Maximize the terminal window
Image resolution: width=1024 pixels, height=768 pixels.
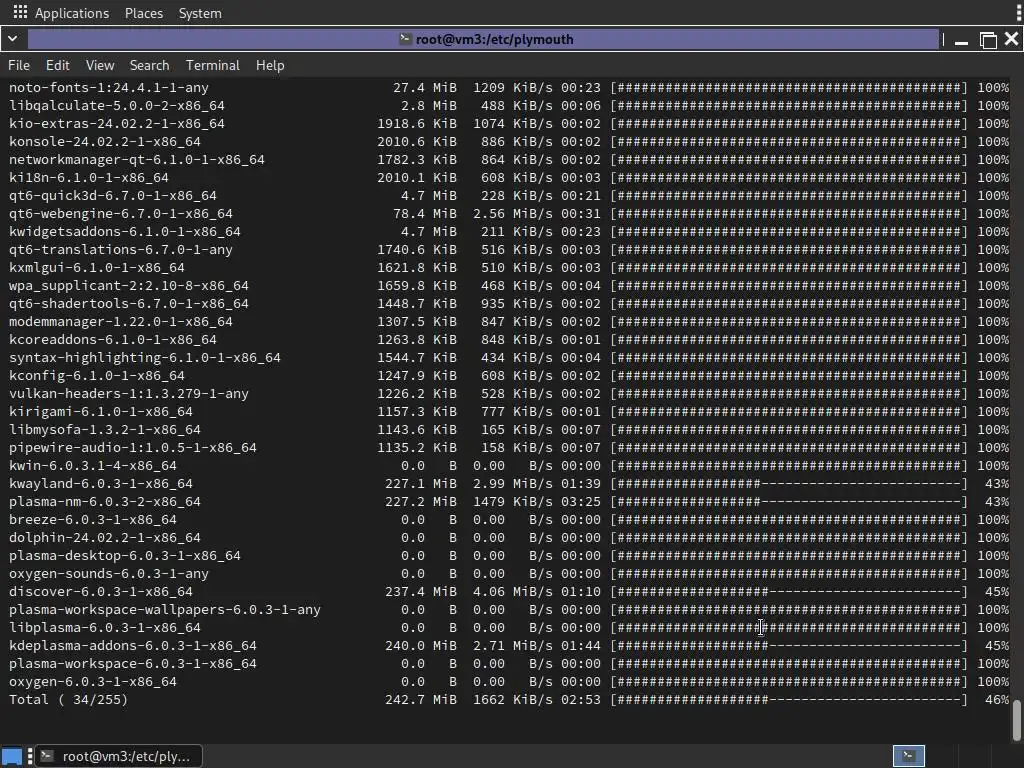[988, 40]
